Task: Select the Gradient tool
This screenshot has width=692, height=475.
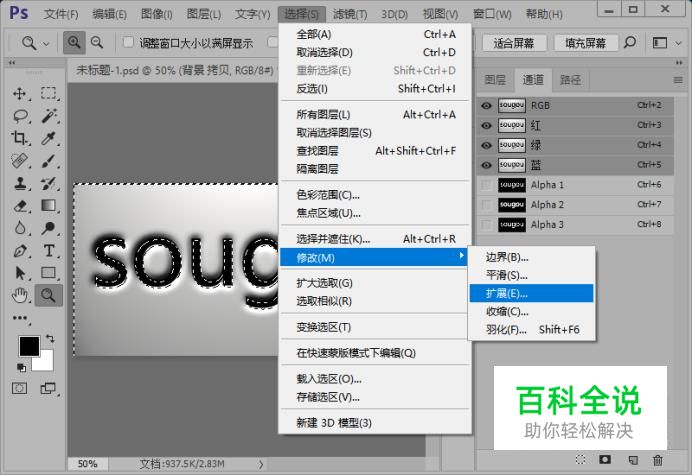Action: coord(49,206)
